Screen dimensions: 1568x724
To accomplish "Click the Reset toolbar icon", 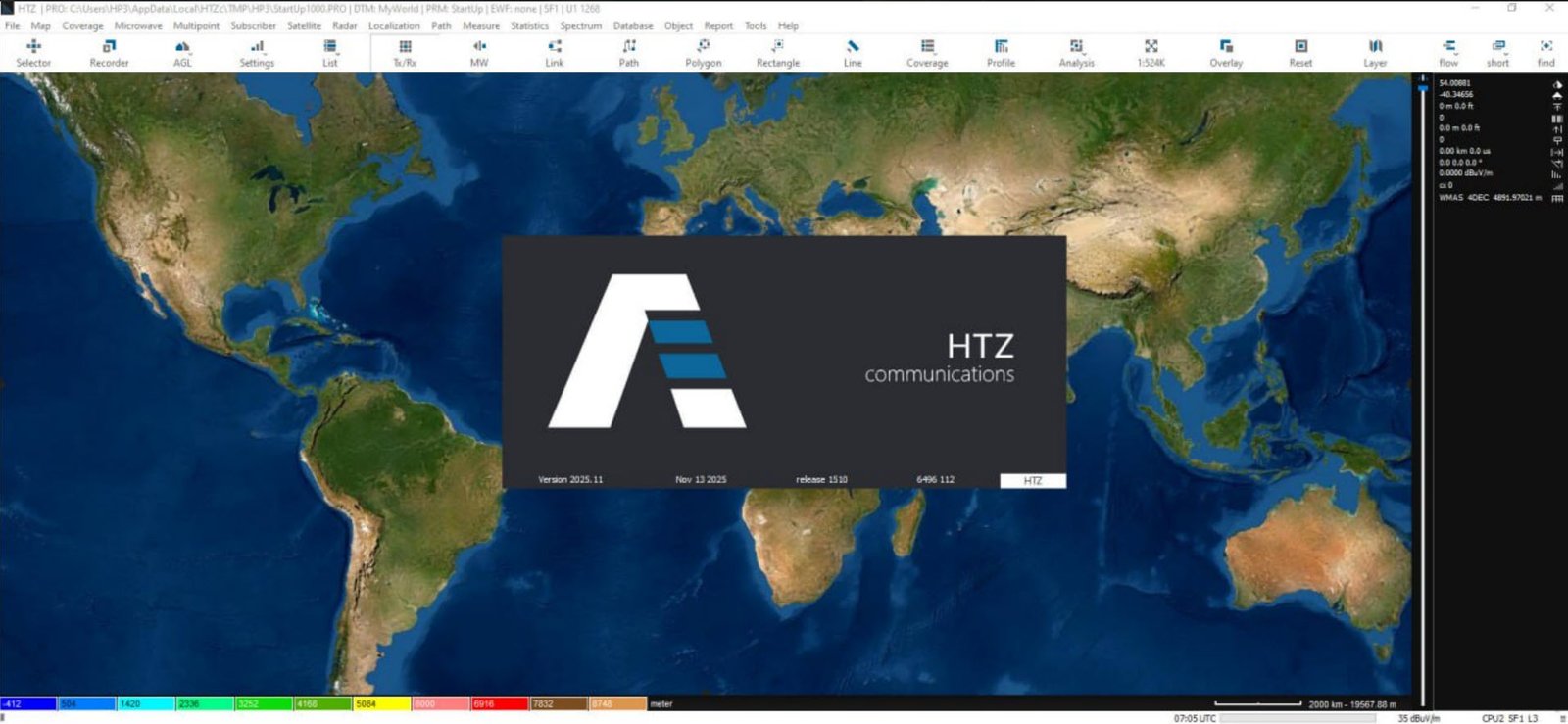I will [x=1300, y=53].
